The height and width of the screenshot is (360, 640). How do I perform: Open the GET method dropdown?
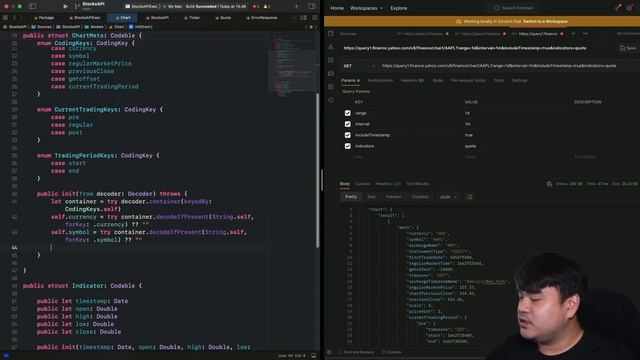(359, 66)
